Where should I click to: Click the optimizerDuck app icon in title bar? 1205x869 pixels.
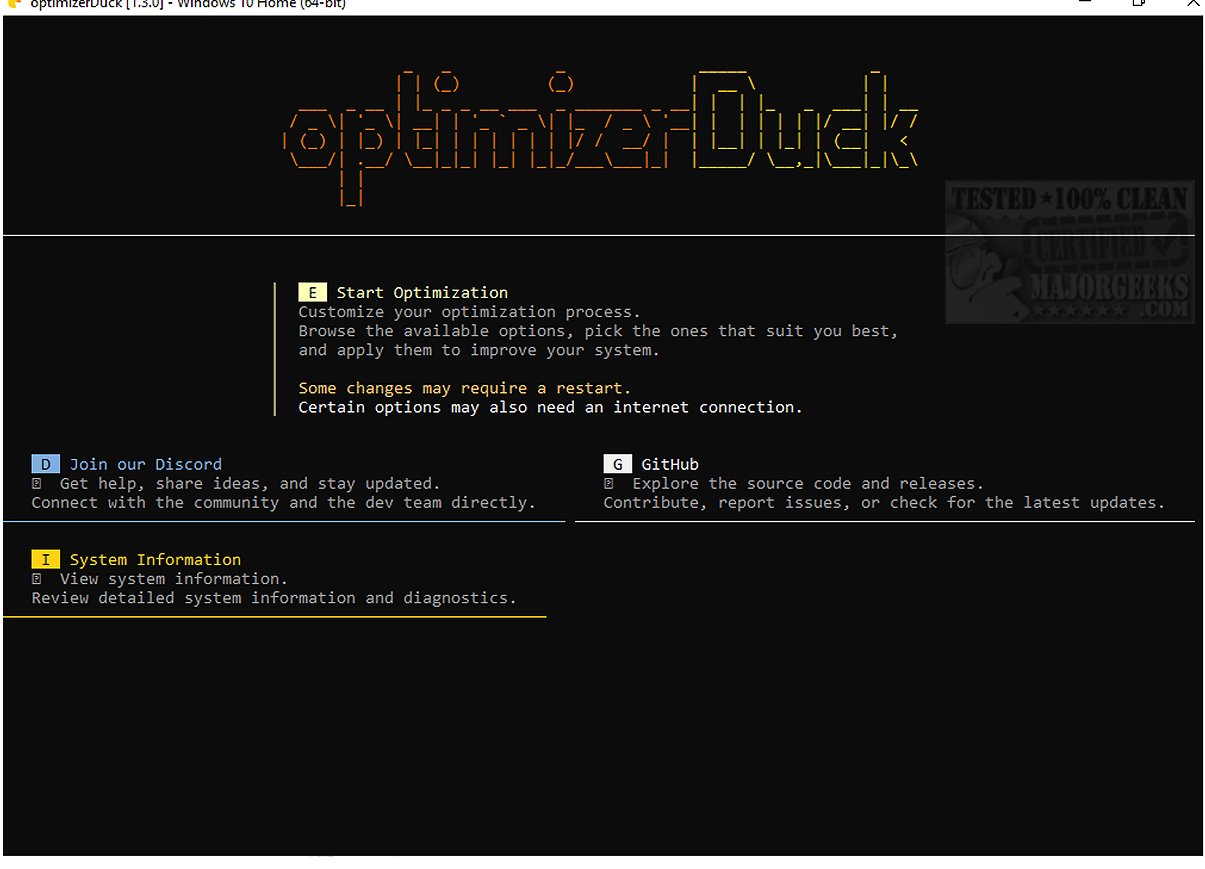coord(14,4)
